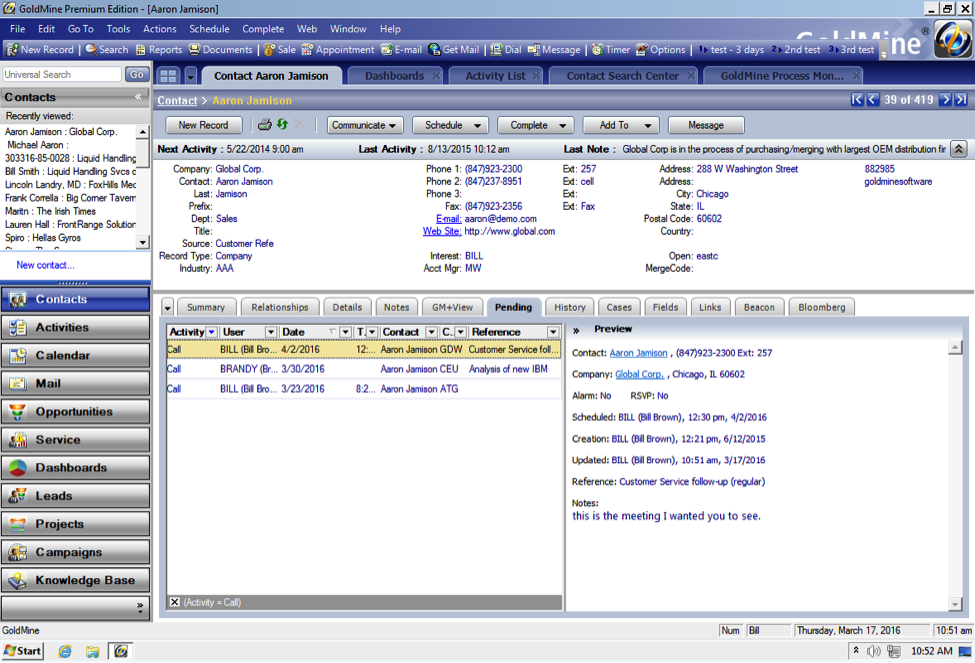Click the Sale toolbar icon
The height and width of the screenshot is (663, 975).
tap(279, 49)
